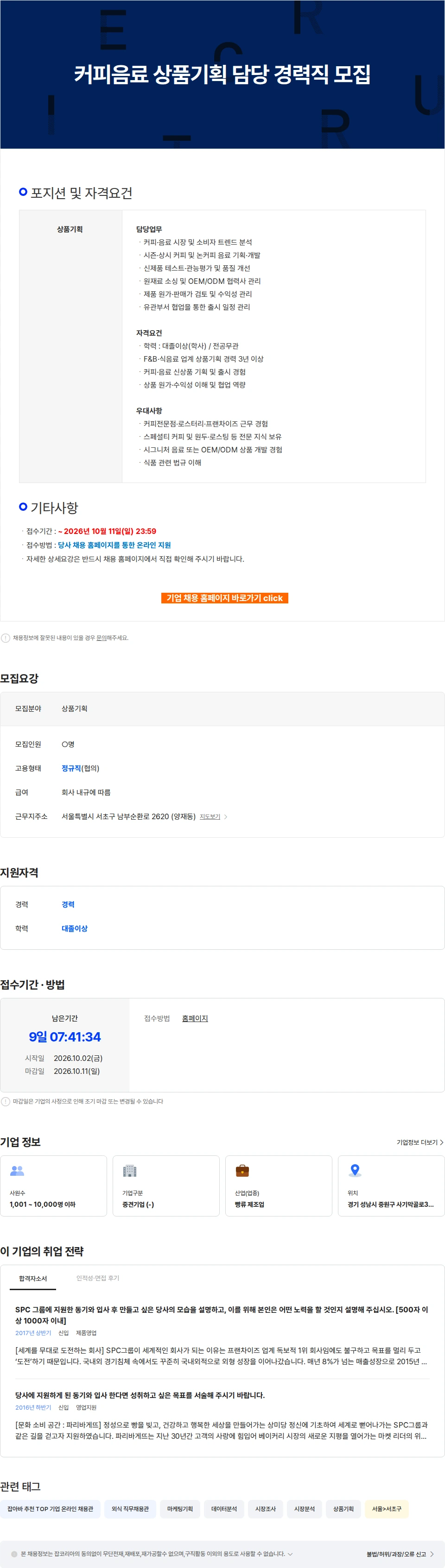Click the 사원수 1,001 ~ 10,000명 이하 card
The height and width of the screenshot is (1568, 445).
54,1186
